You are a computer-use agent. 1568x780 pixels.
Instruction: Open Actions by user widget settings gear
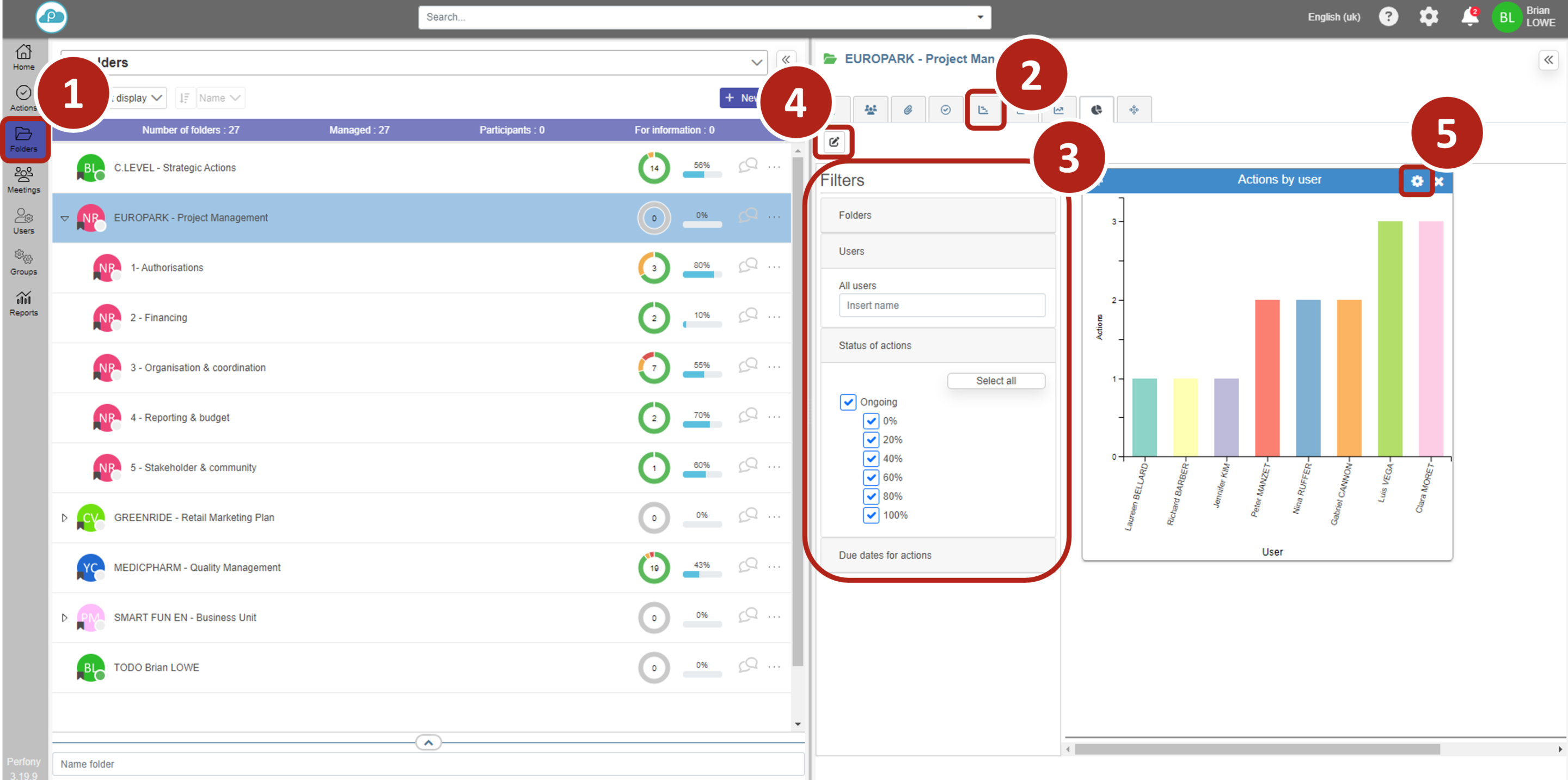pyautogui.click(x=1417, y=181)
